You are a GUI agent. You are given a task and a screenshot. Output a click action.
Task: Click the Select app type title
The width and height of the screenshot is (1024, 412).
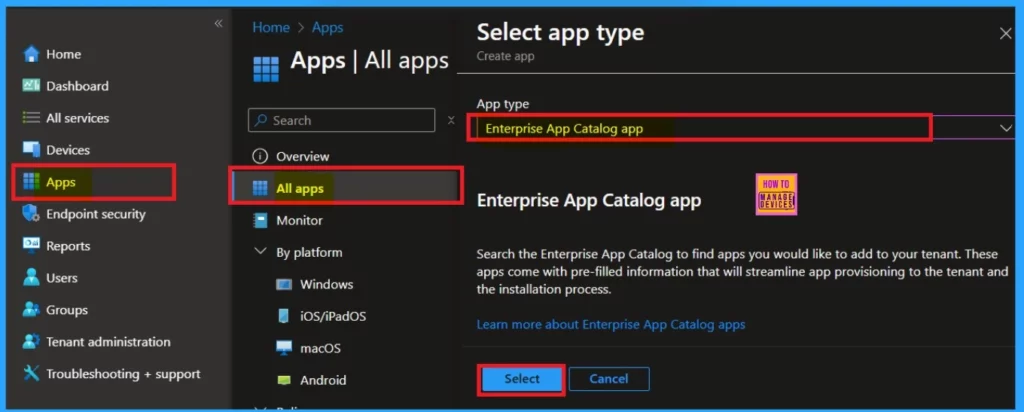560,33
